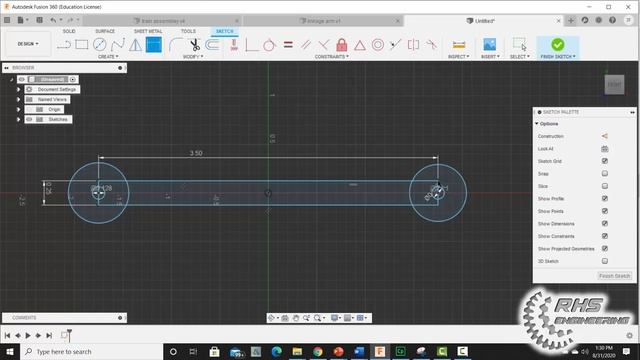Open the Design workspace dropdown
This screenshot has width=640, height=360.
[x=28, y=44]
